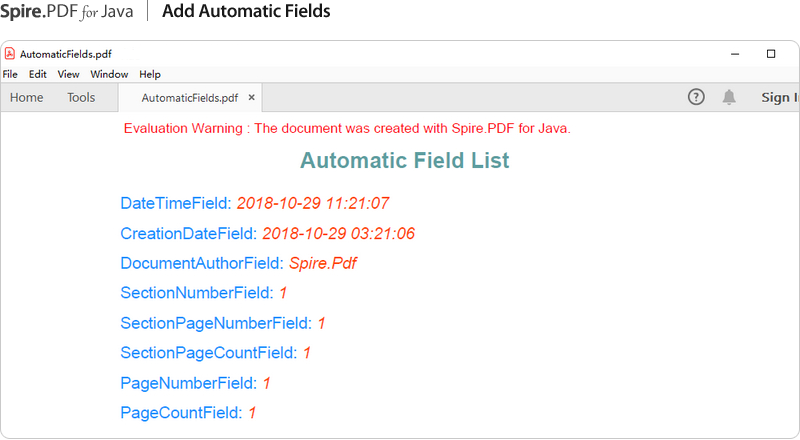The image size is (800, 440).
Task: Select the AutomaticFields.pdf document tab
Action: (x=189, y=98)
